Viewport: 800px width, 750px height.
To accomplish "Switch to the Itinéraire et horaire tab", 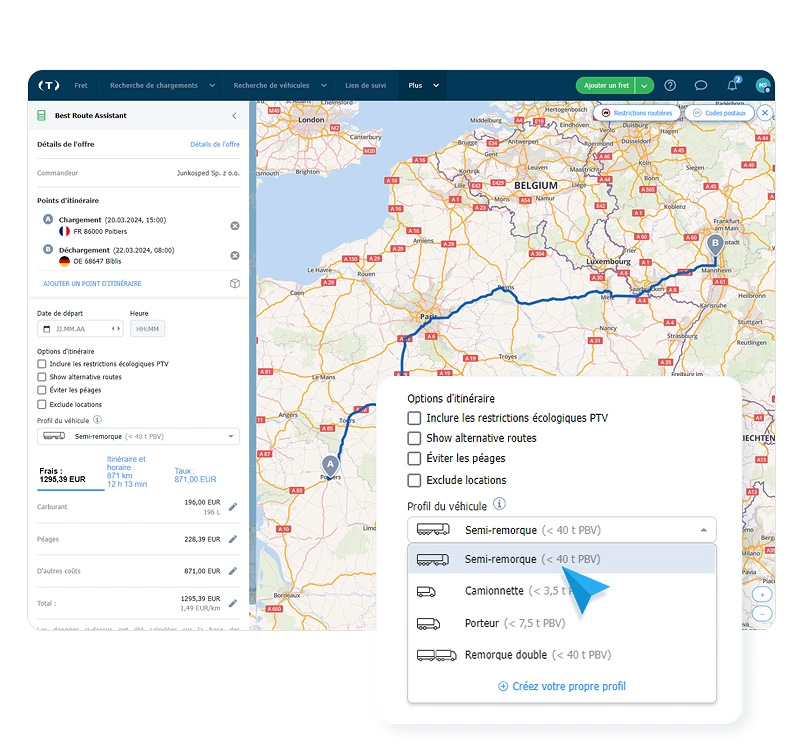I will click(x=127, y=471).
